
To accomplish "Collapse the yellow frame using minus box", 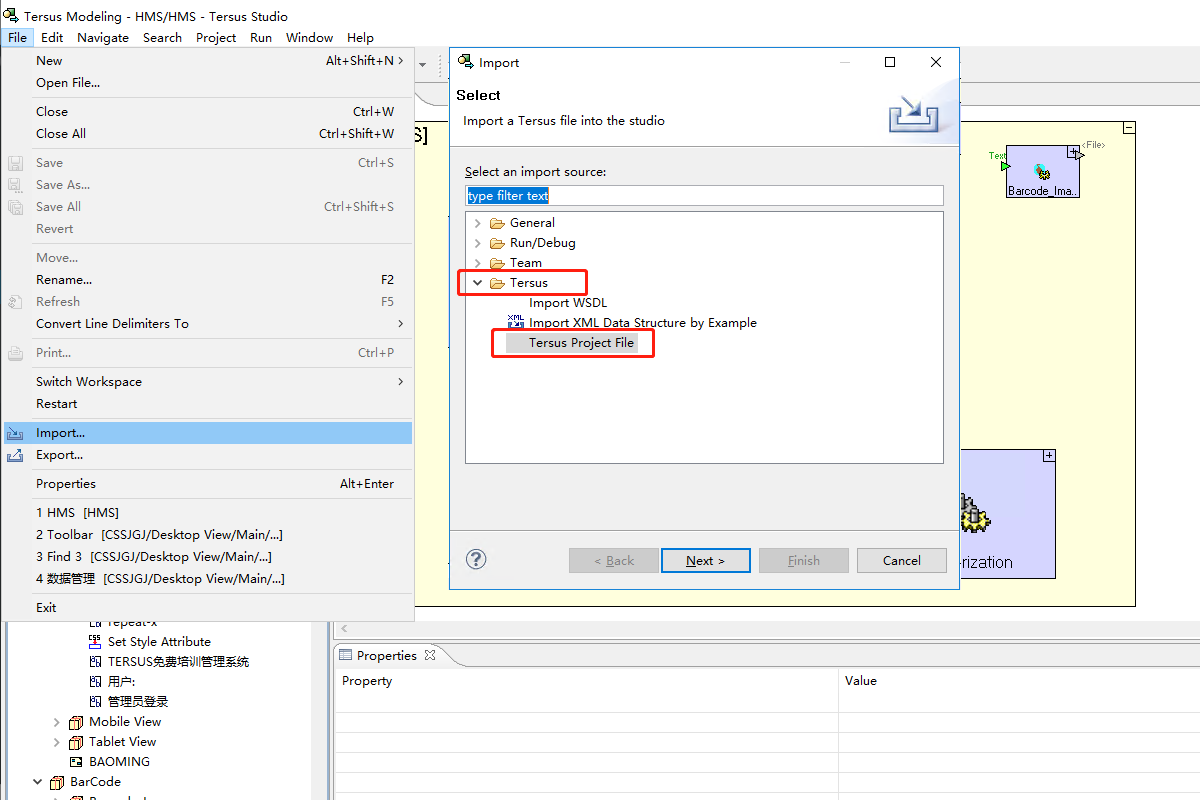I will [x=1129, y=128].
